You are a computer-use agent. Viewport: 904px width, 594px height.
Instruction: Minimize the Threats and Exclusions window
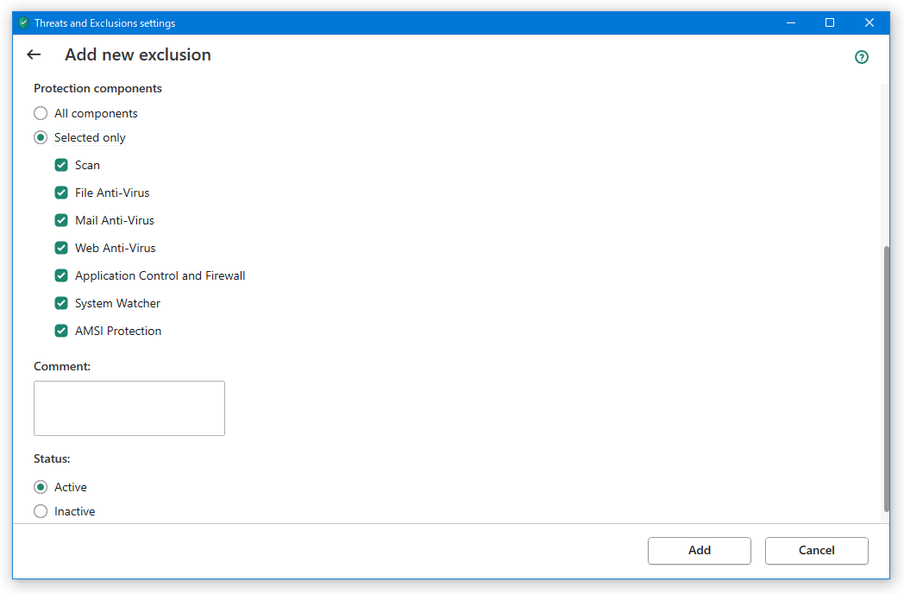coord(791,23)
